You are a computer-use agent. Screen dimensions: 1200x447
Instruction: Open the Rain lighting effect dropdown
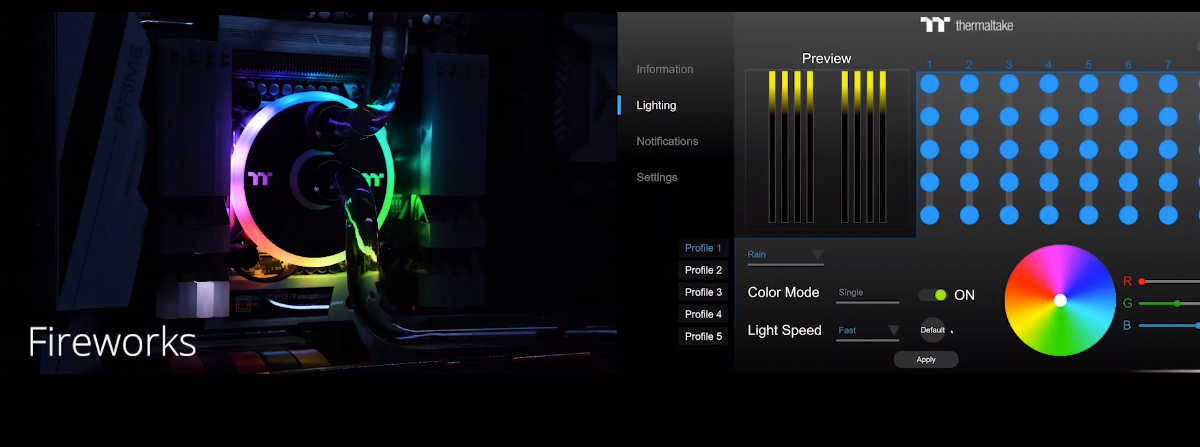tap(786, 256)
